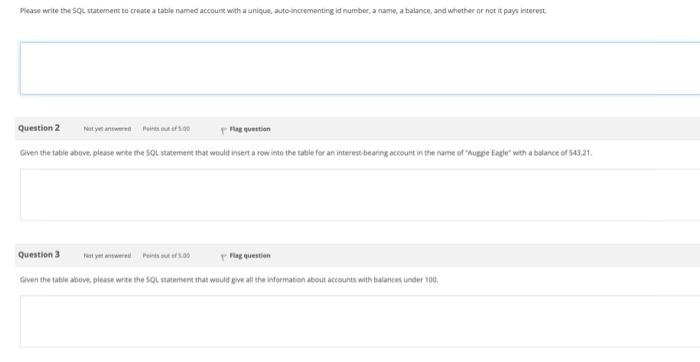This screenshot has width=700, height=362.
Task: Click 'Not yet answered' status for Question 2
Action: (x=107, y=129)
